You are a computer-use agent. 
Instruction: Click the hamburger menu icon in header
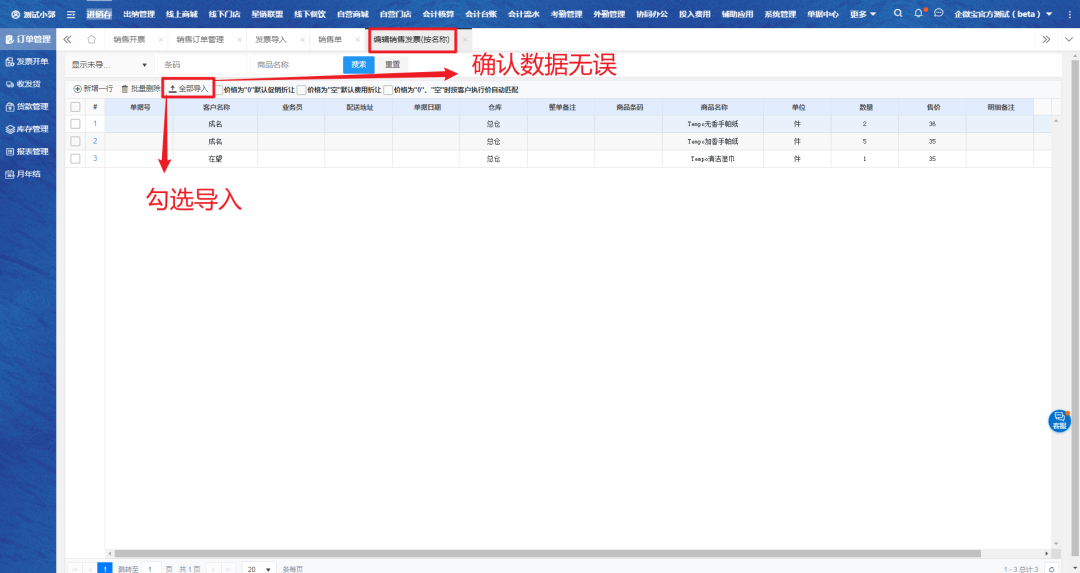point(71,14)
